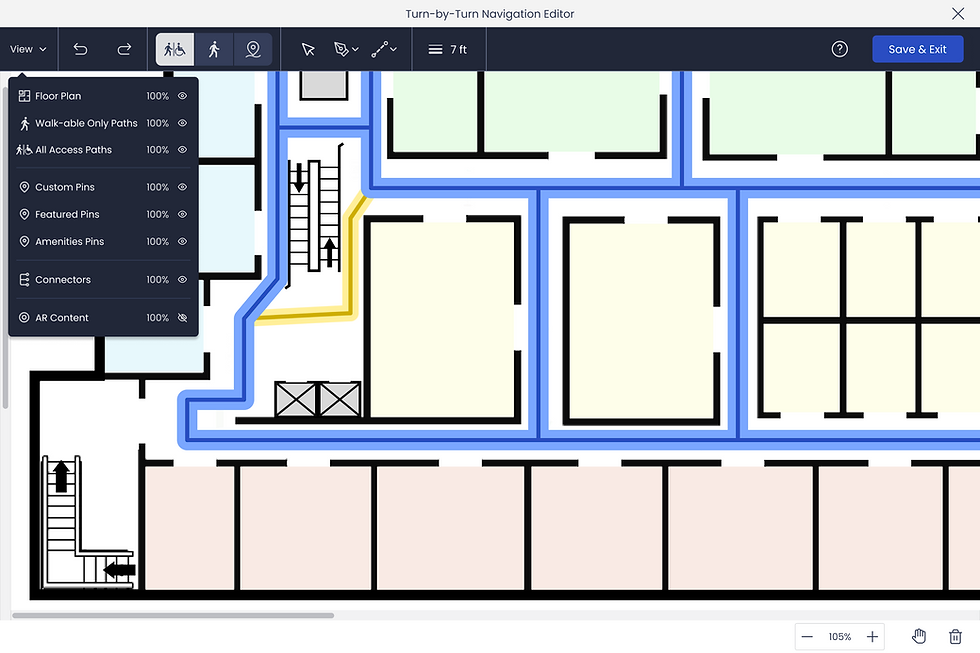
Task: Adjust All Access Paths opacity 100%
Action: (158, 149)
